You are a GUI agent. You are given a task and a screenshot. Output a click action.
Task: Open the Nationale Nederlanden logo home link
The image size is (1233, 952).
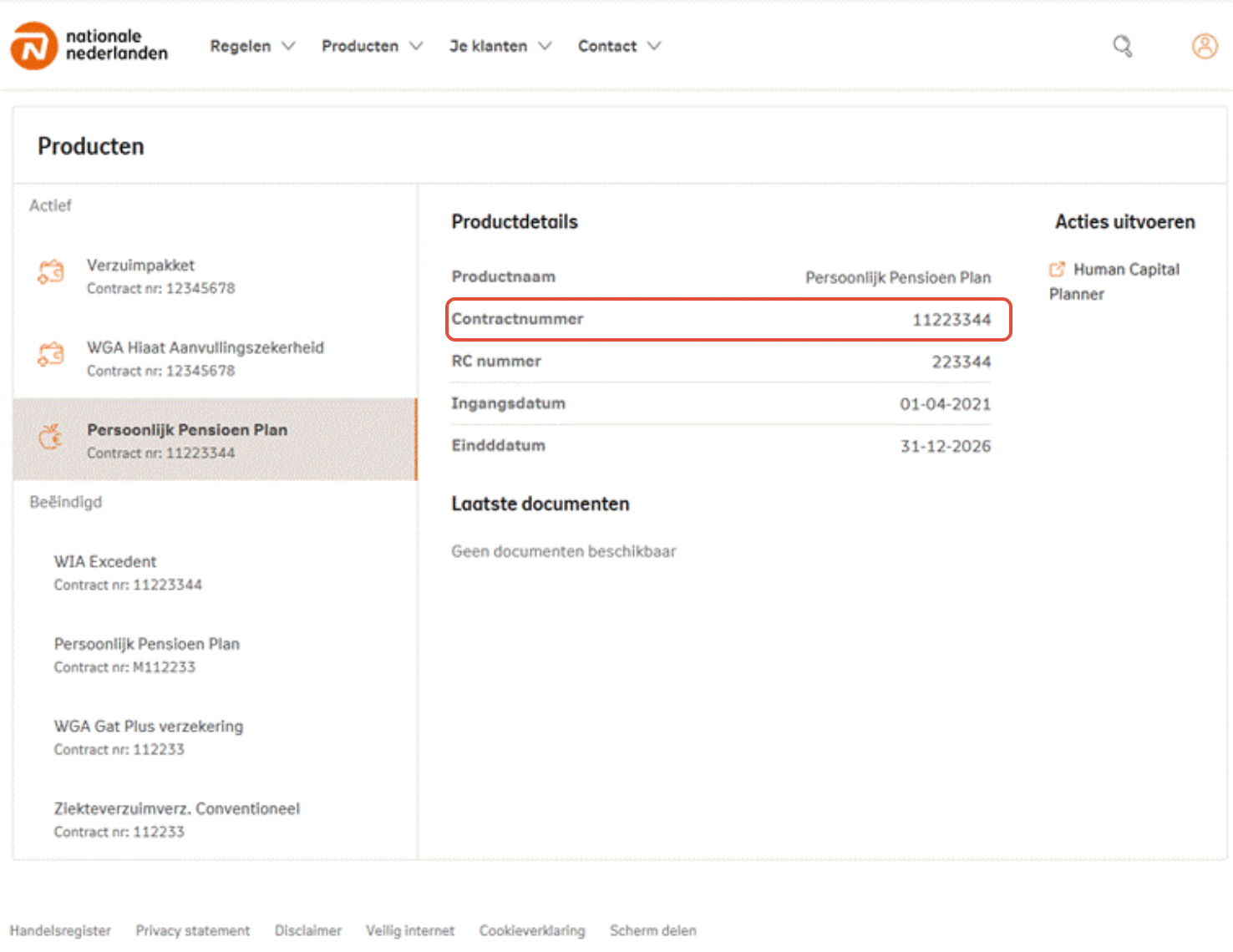coord(89,45)
